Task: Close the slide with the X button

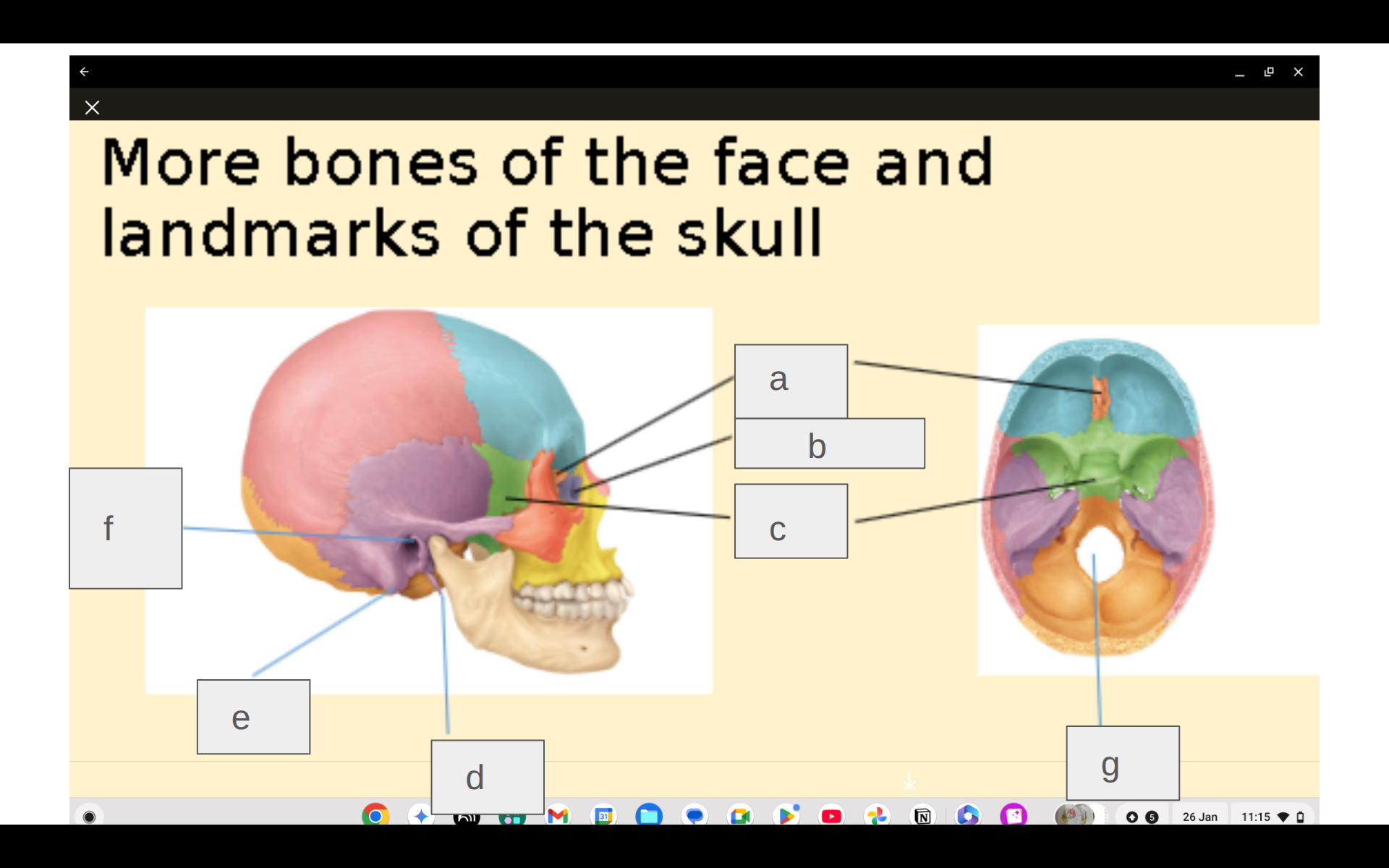Action: click(92, 107)
